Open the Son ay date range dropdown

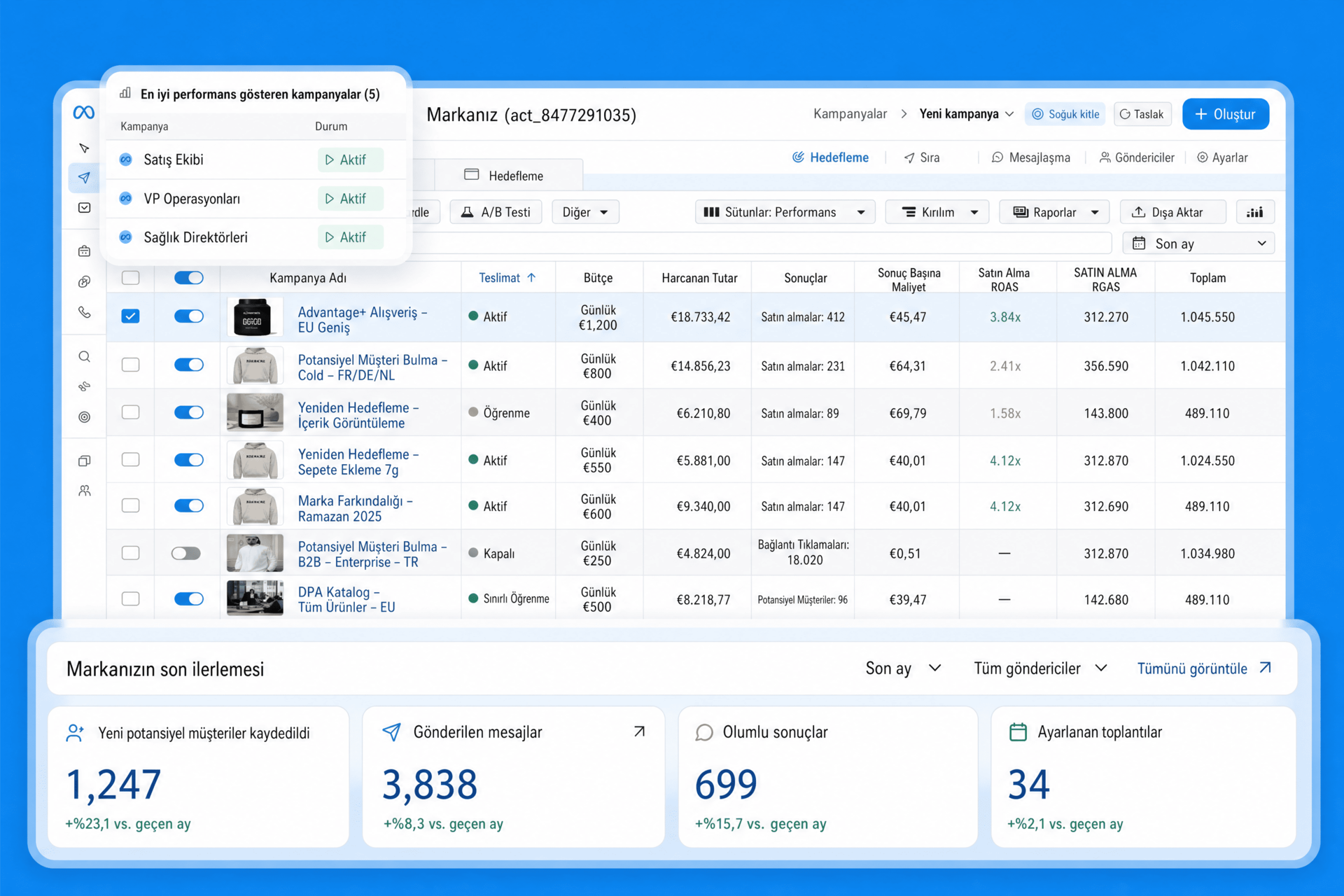1198,244
